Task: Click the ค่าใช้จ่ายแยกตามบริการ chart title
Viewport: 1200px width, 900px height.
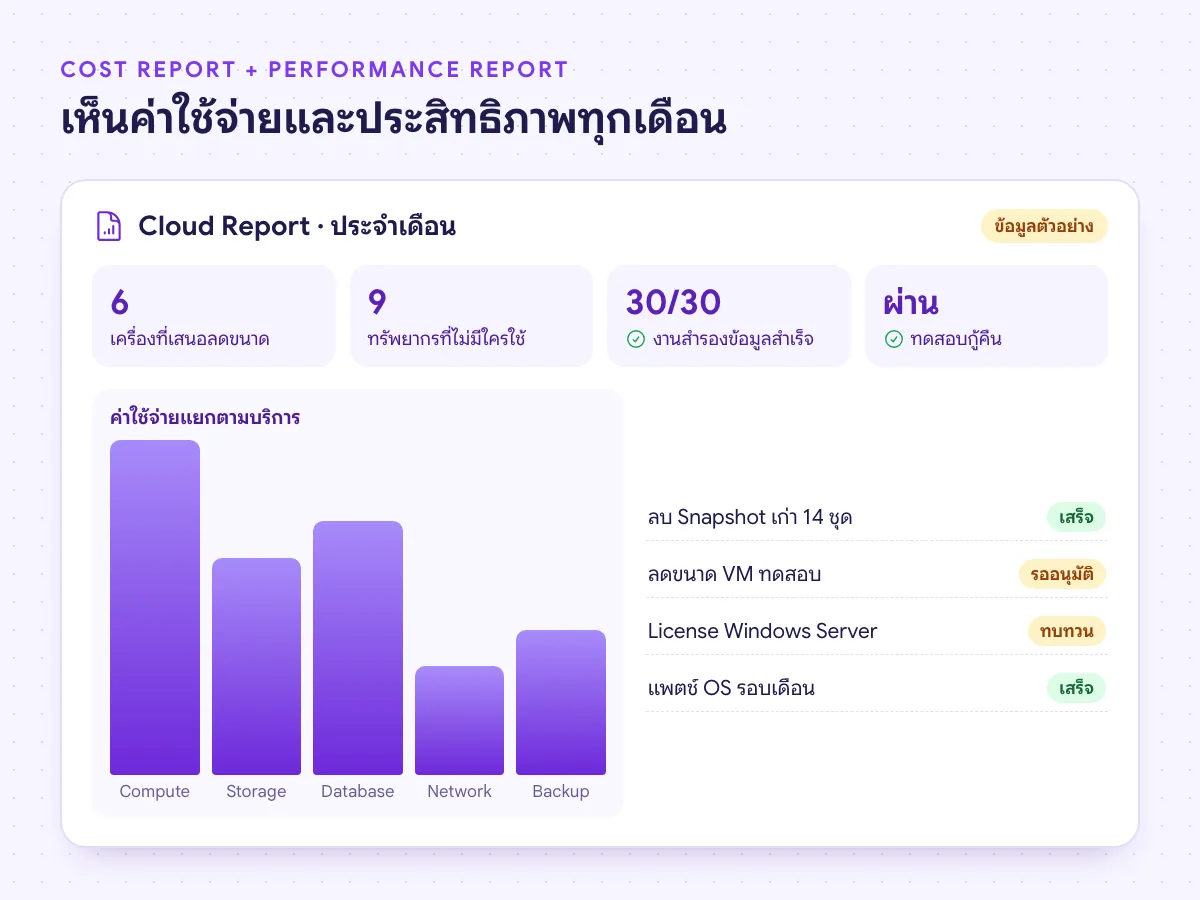Action: (205, 417)
